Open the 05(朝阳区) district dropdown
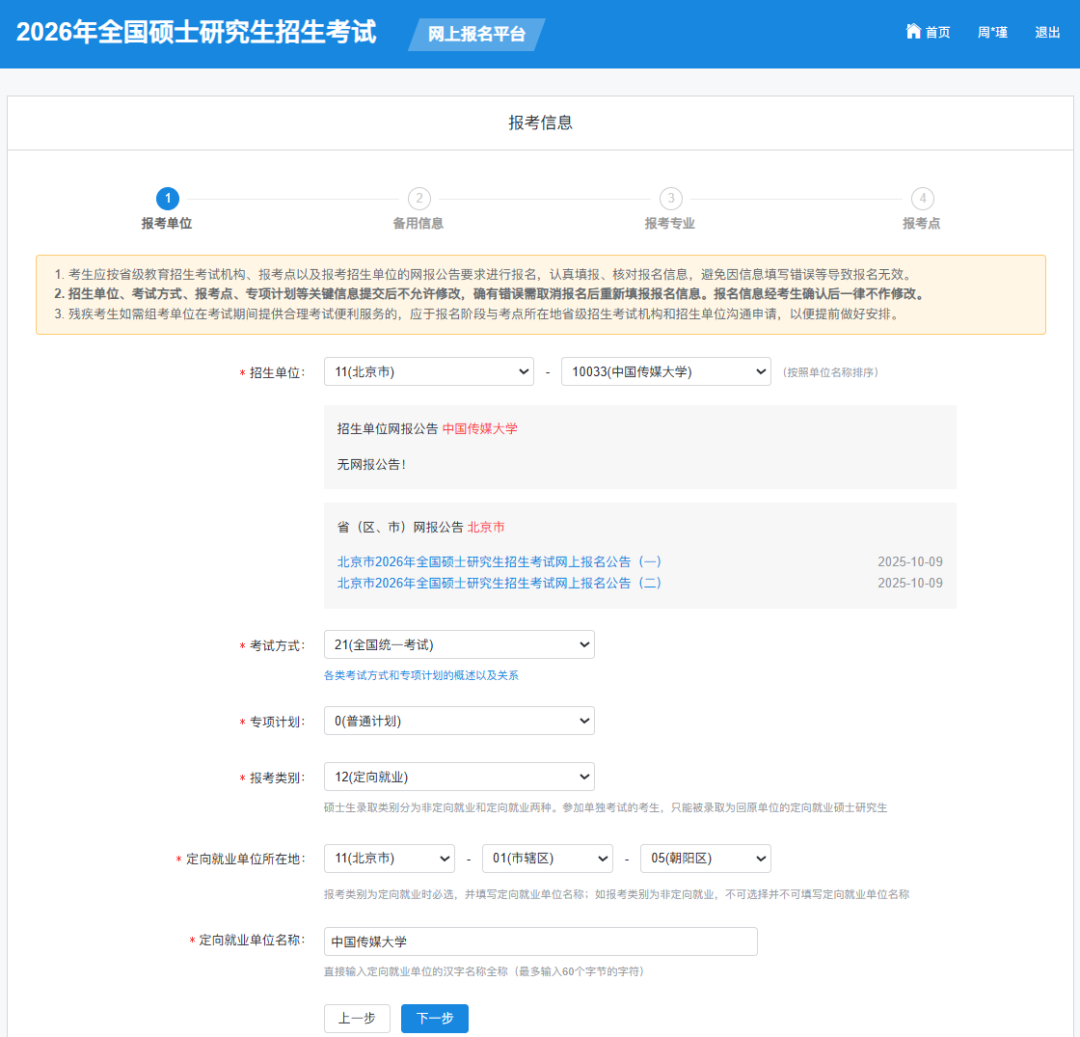 (705, 858)
